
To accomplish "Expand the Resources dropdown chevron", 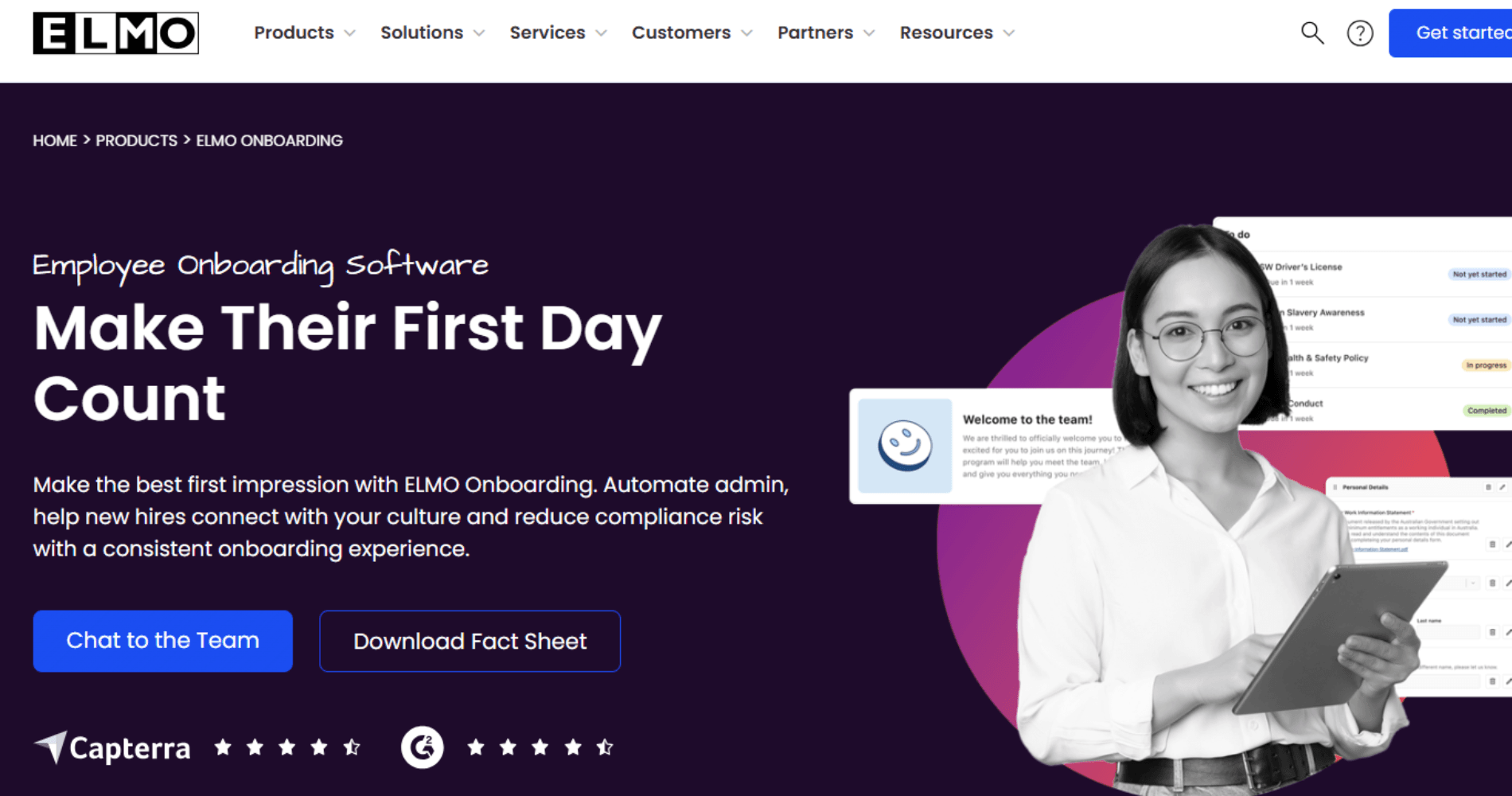I will pos(1009,33).
